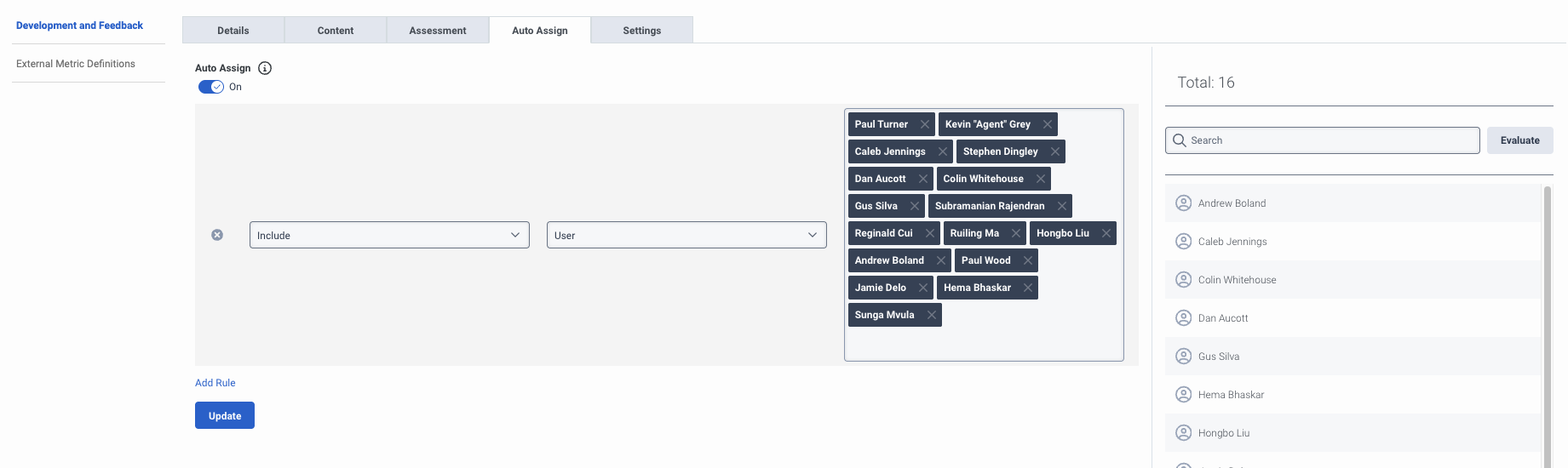This screenshot has width=1568, height=468.
Task: Remove the Jamie Delo user tag
Action: coord(922,288)
